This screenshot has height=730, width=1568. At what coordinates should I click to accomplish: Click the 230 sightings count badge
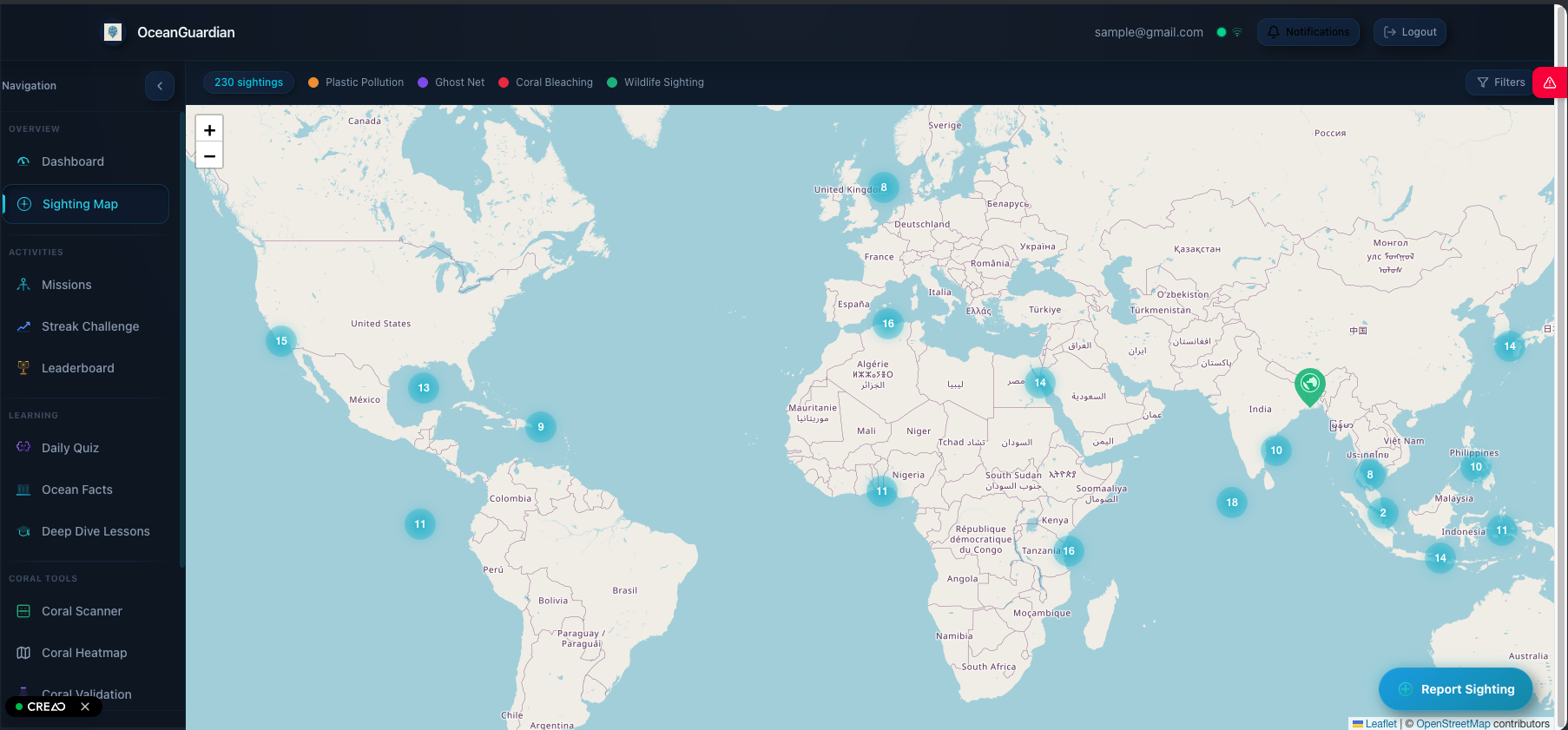[x=248, y=82]
